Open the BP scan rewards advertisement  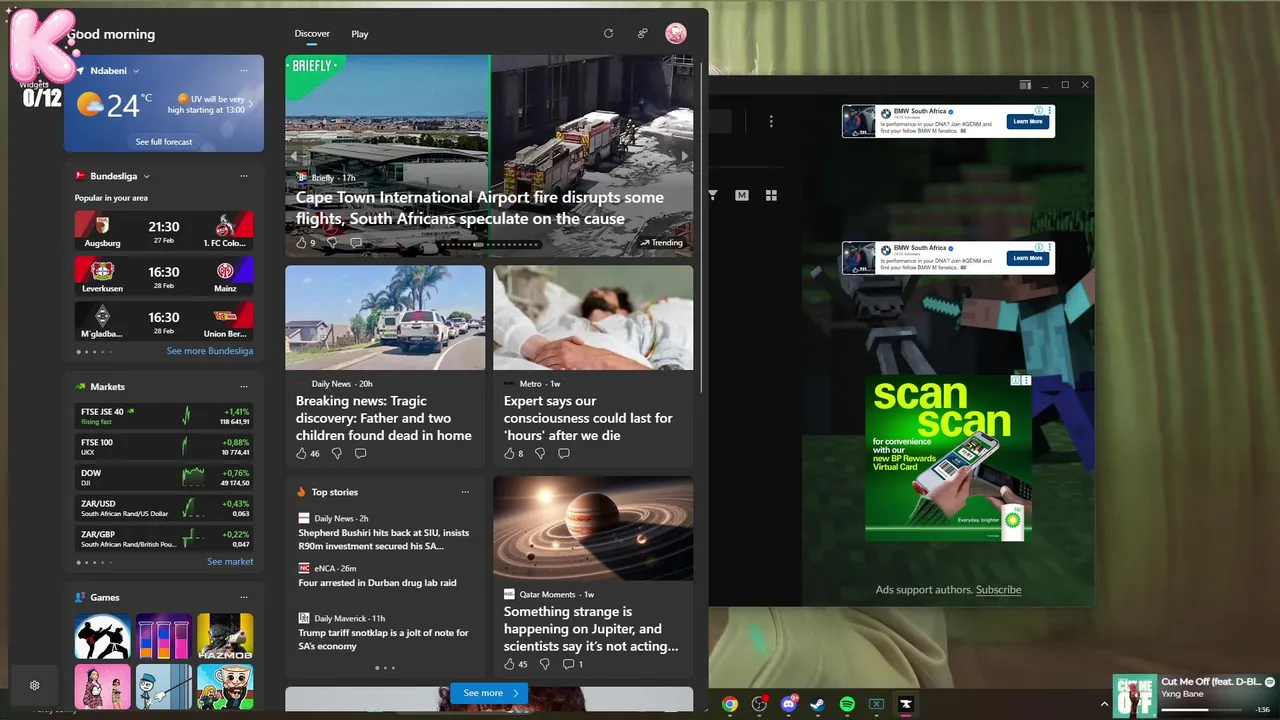click(x=948, y=458)
